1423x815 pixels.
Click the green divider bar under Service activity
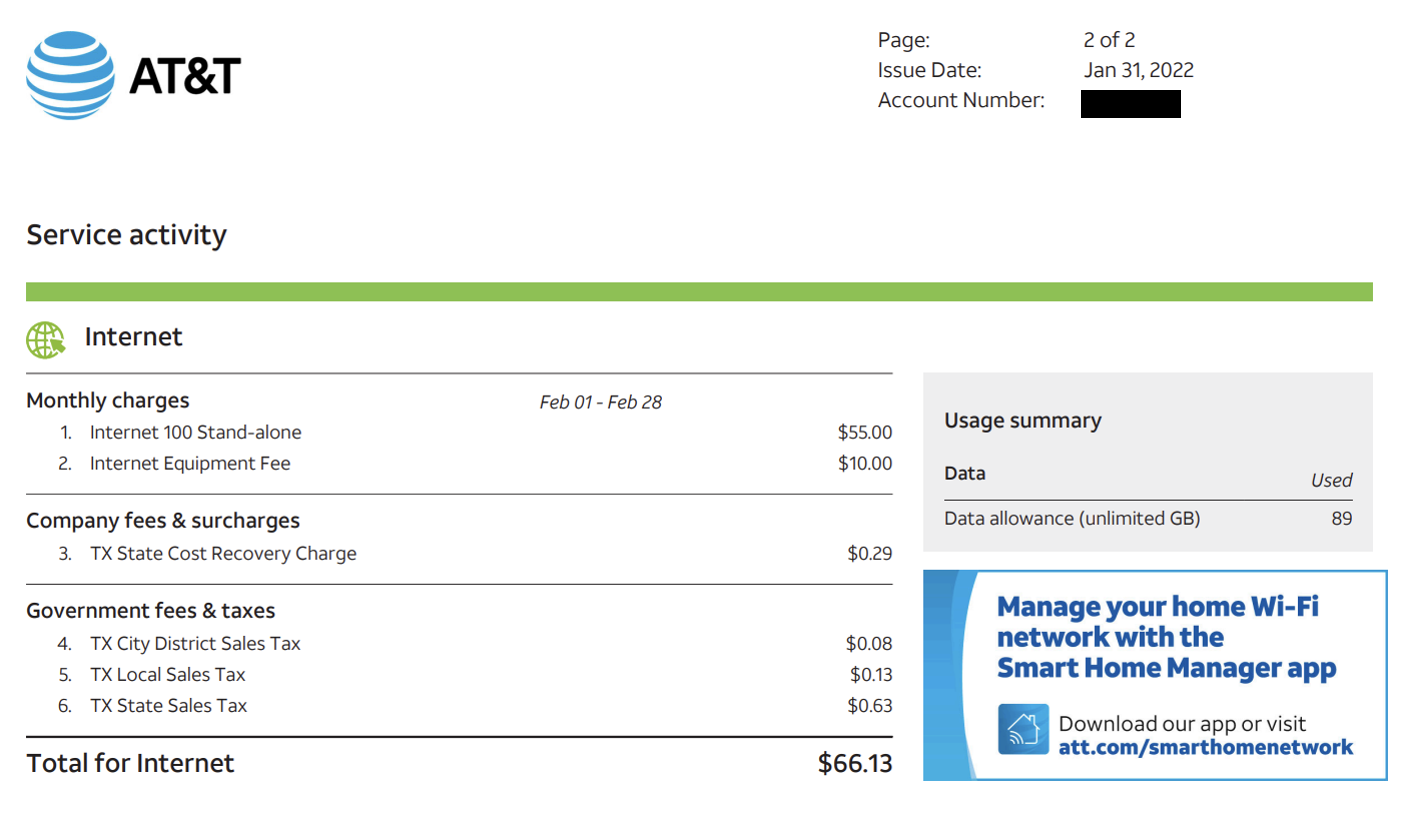tap(699, 291)
